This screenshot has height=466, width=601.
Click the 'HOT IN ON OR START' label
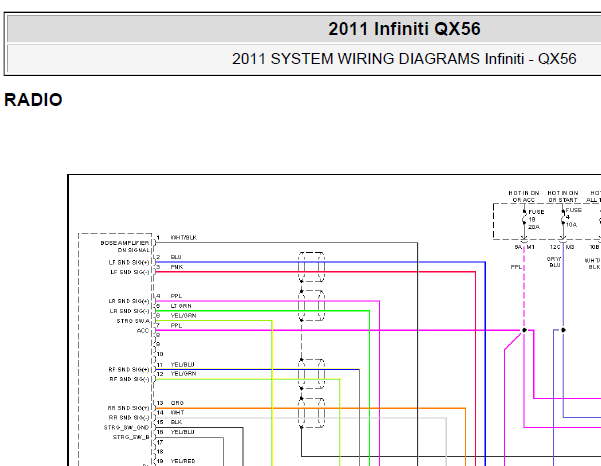(x=563, y=196)
